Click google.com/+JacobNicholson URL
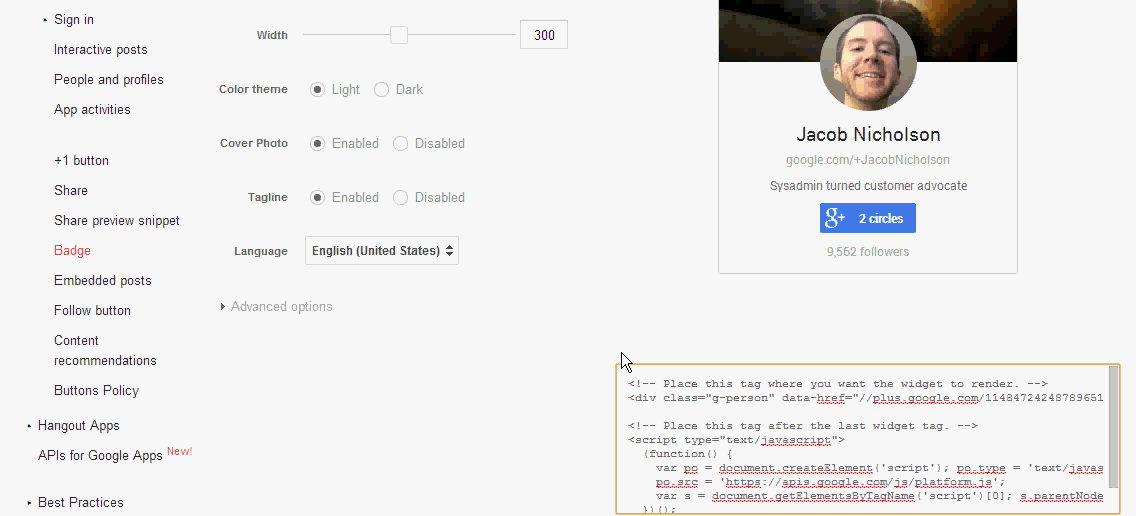 [868, 160]
